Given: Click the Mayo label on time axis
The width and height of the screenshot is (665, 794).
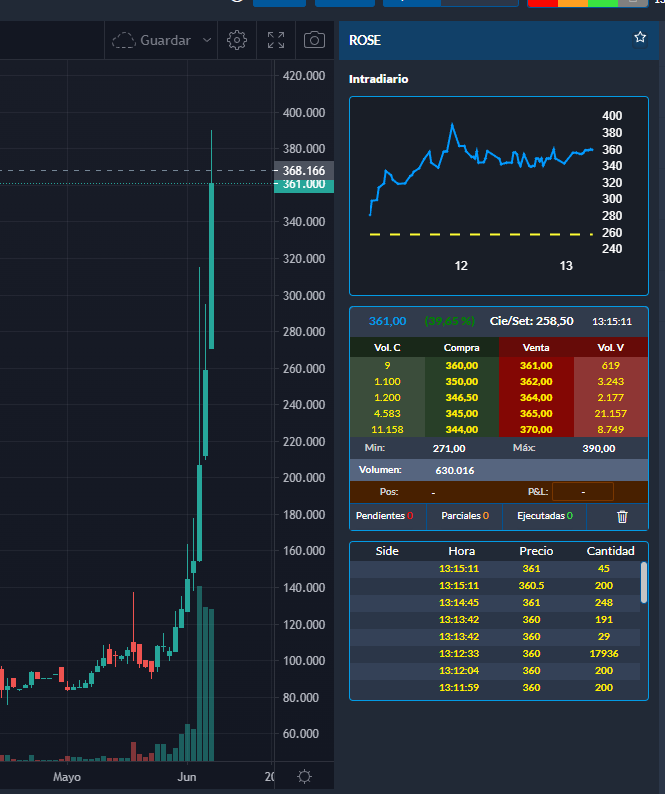Looking at the screenshot, I should (67, 777).
